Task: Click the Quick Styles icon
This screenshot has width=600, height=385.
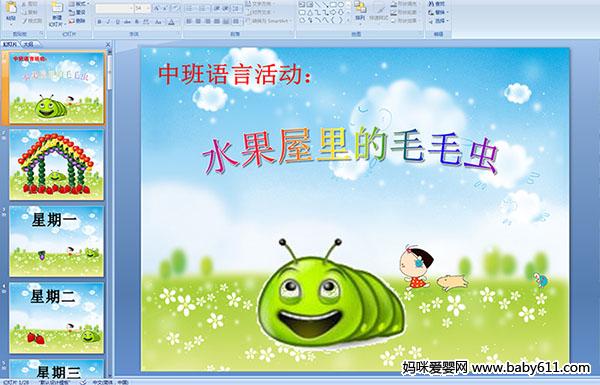Action: [381, 10]
